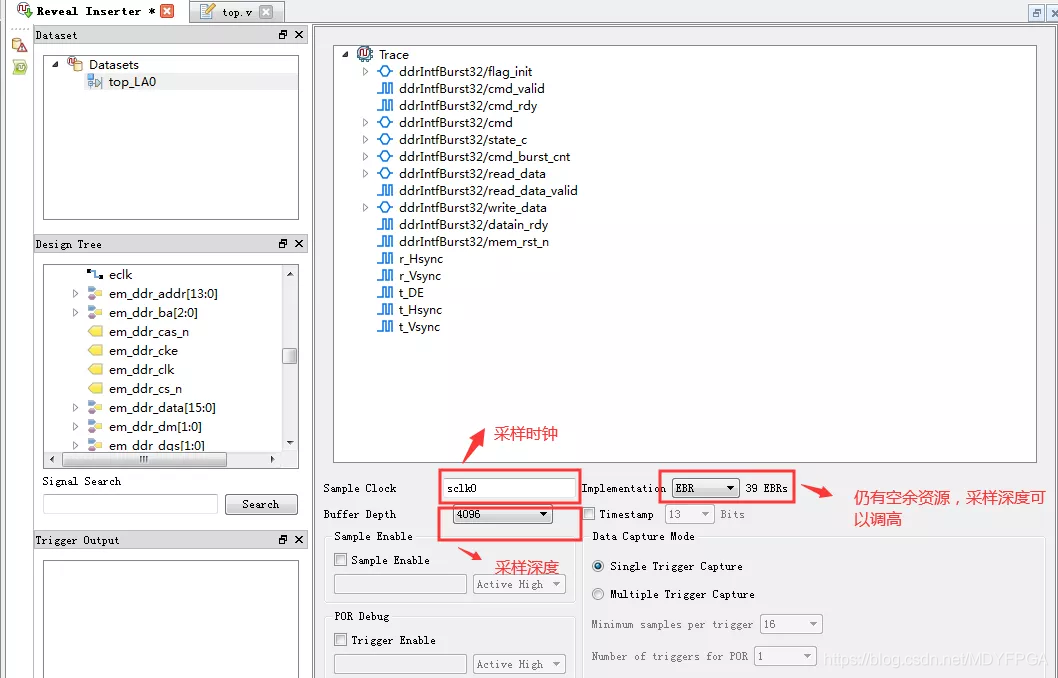Viewport: 1058px width, 678px height.
Task: Close the Dataset panel
Action: point(299,34)
